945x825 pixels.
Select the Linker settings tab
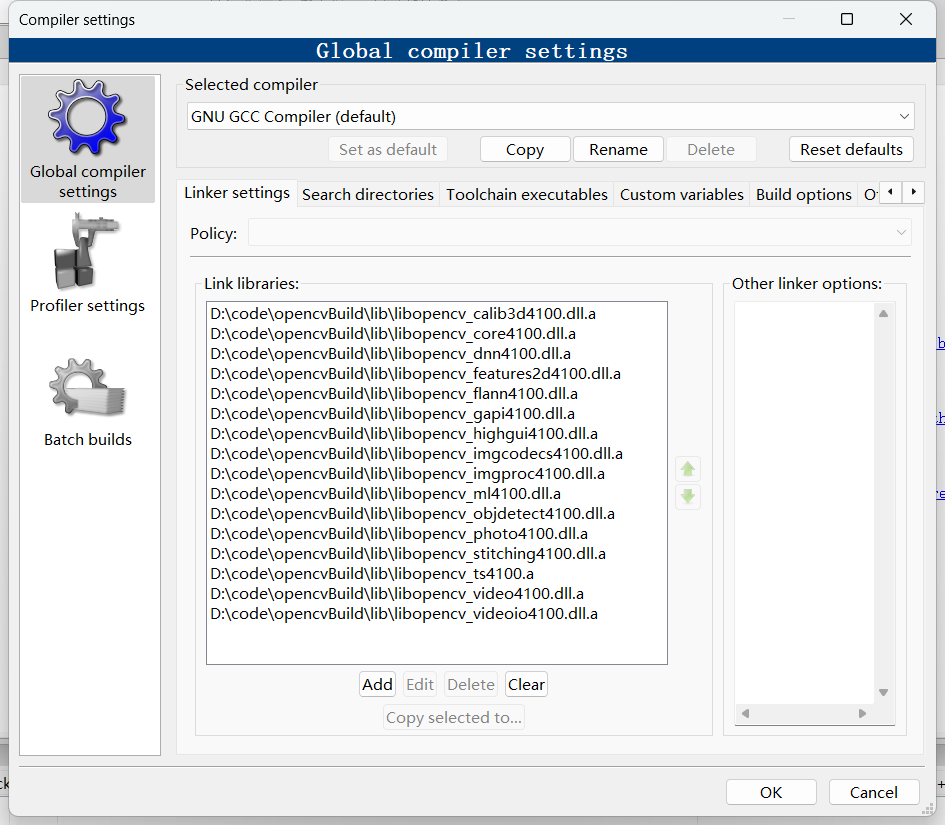pyautogui.click(x=237, y=193)
